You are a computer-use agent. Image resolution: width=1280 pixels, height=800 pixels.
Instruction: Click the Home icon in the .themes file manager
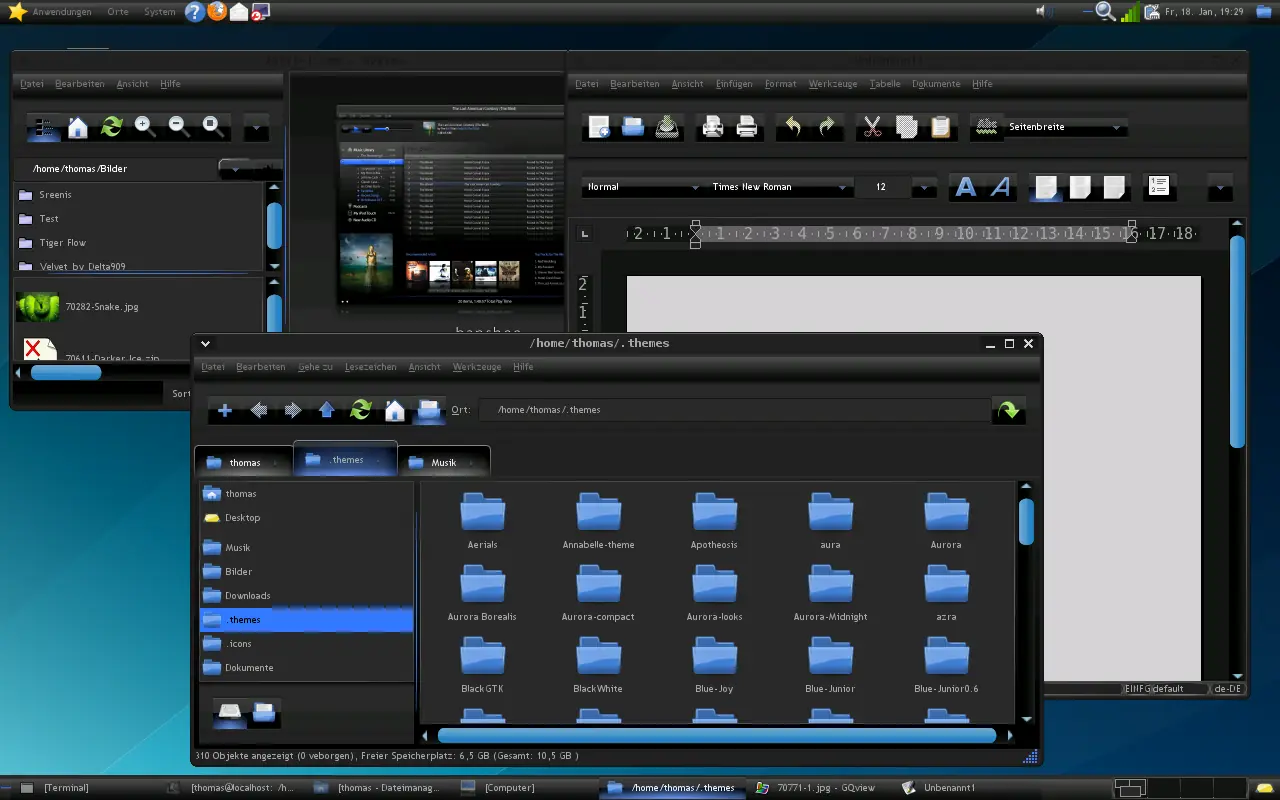point(394,410)
